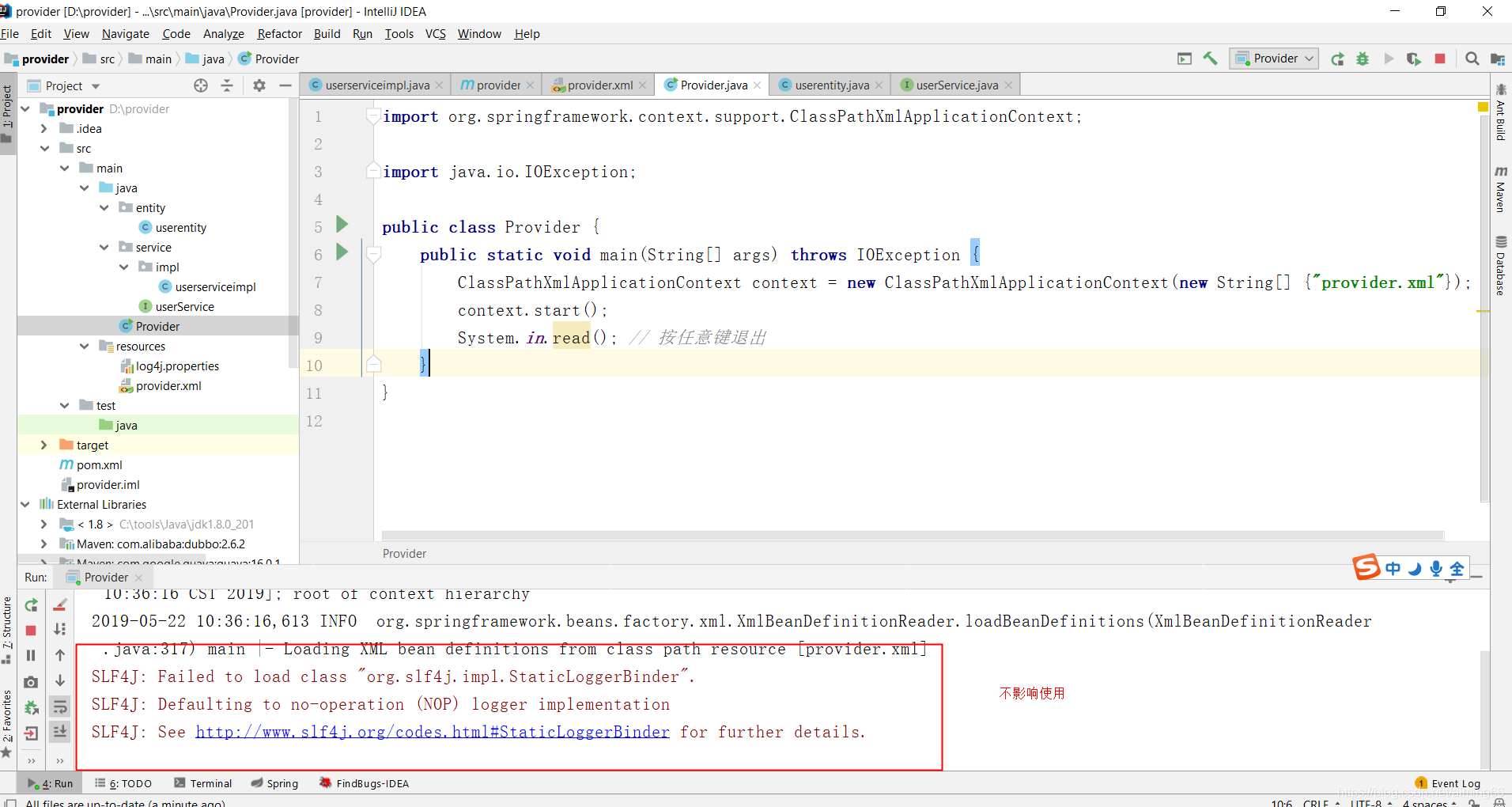Toggle the Maven side panel
This screenshot has height=807, width=1512.
pyautogui.click(x=1500, y=189)
